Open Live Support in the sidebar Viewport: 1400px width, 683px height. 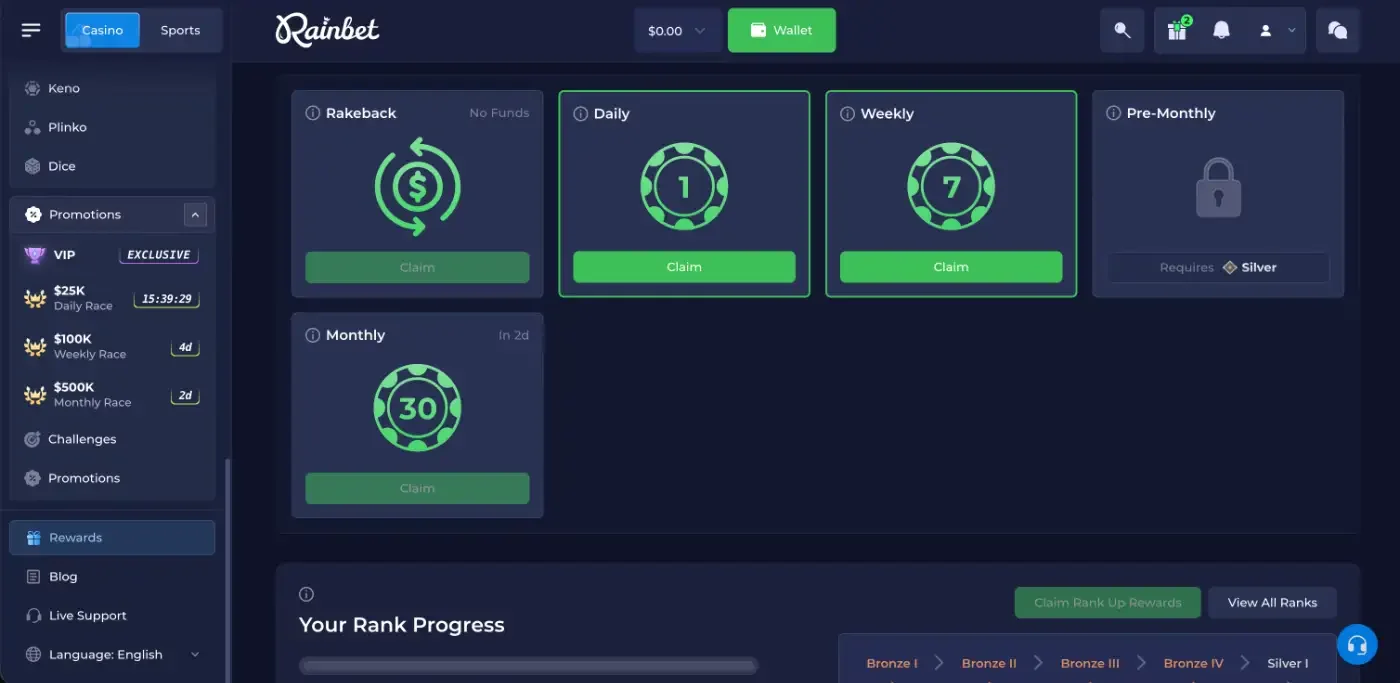pos(112,616)
